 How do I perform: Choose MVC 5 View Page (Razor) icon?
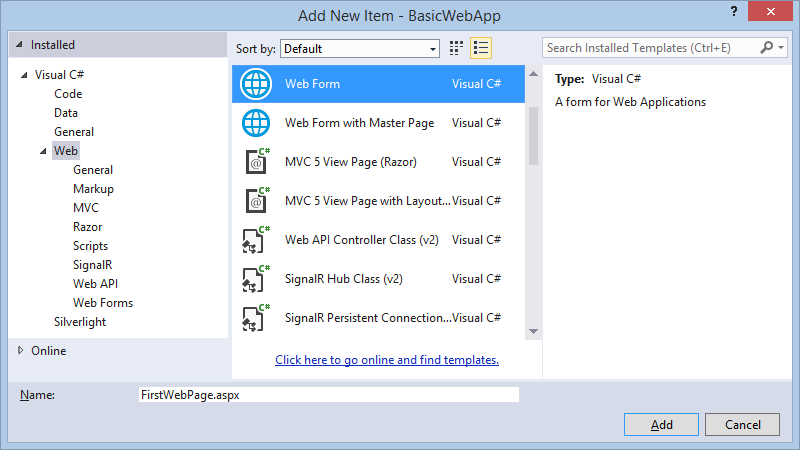coord(256,162)
